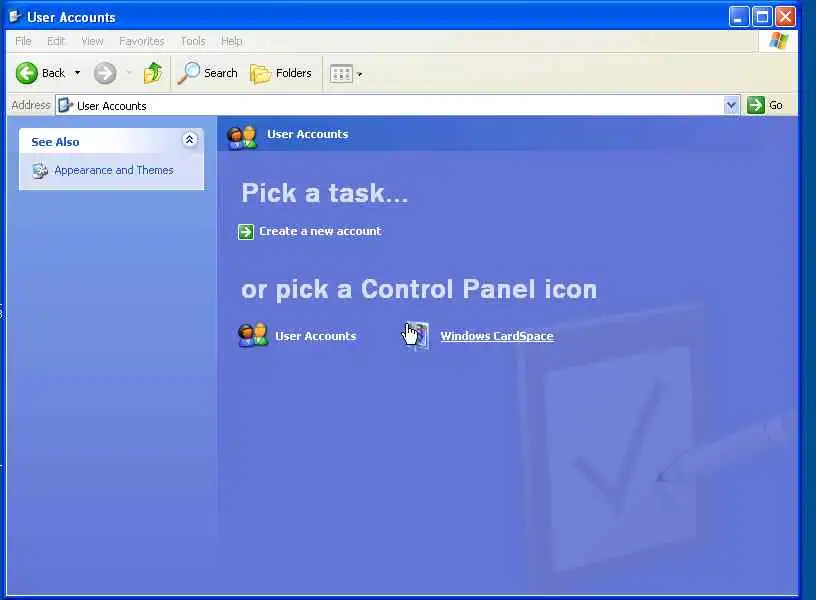
Task: Open Appearance and Themes link
Action: coord(113,170)
